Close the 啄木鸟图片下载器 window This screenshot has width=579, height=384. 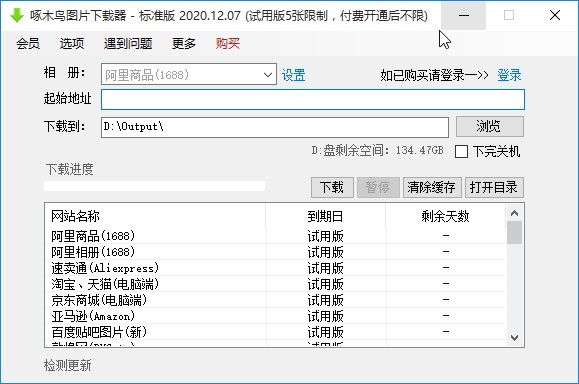555,16
